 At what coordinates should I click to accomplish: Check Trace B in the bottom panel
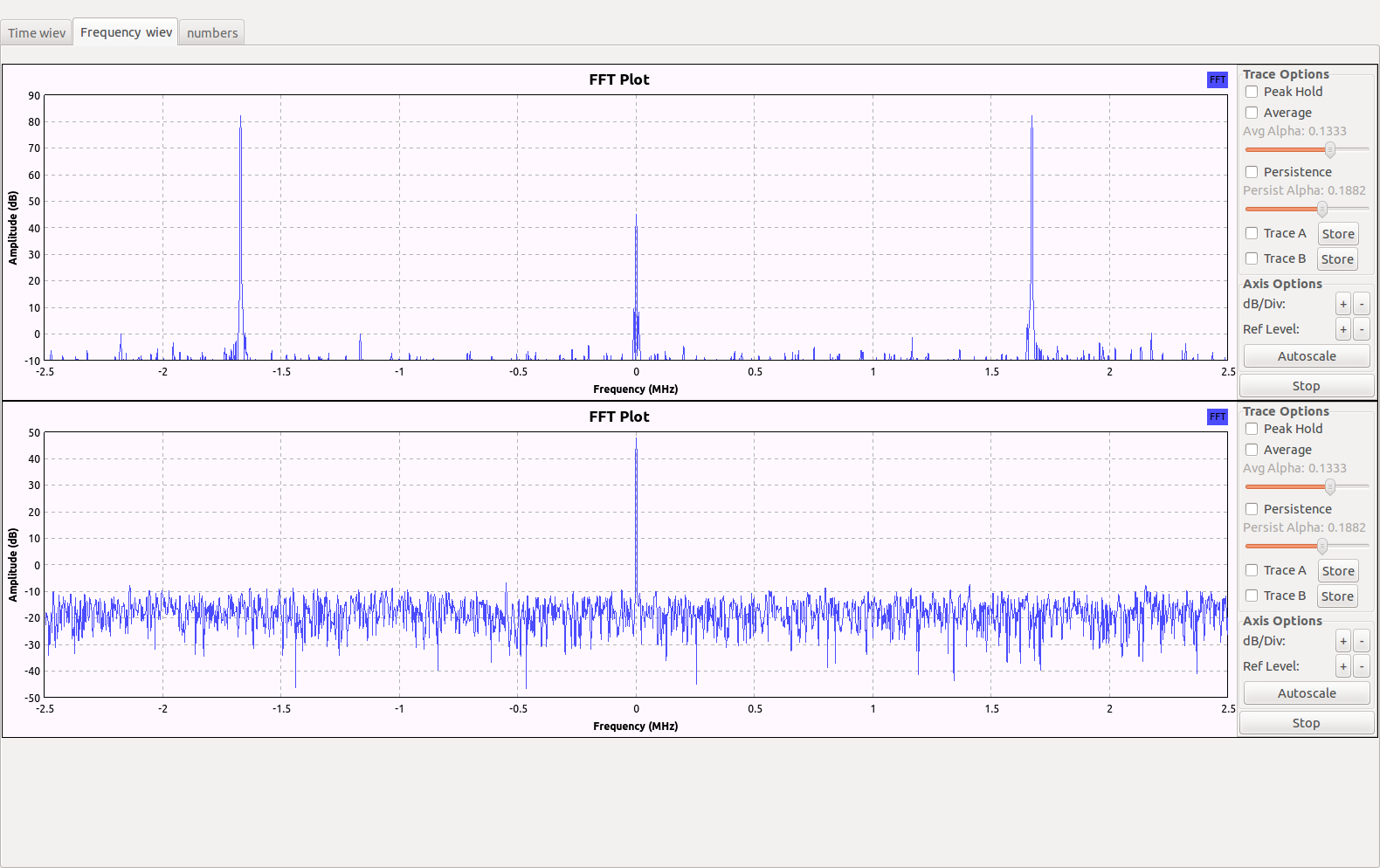pos(1252,596)
